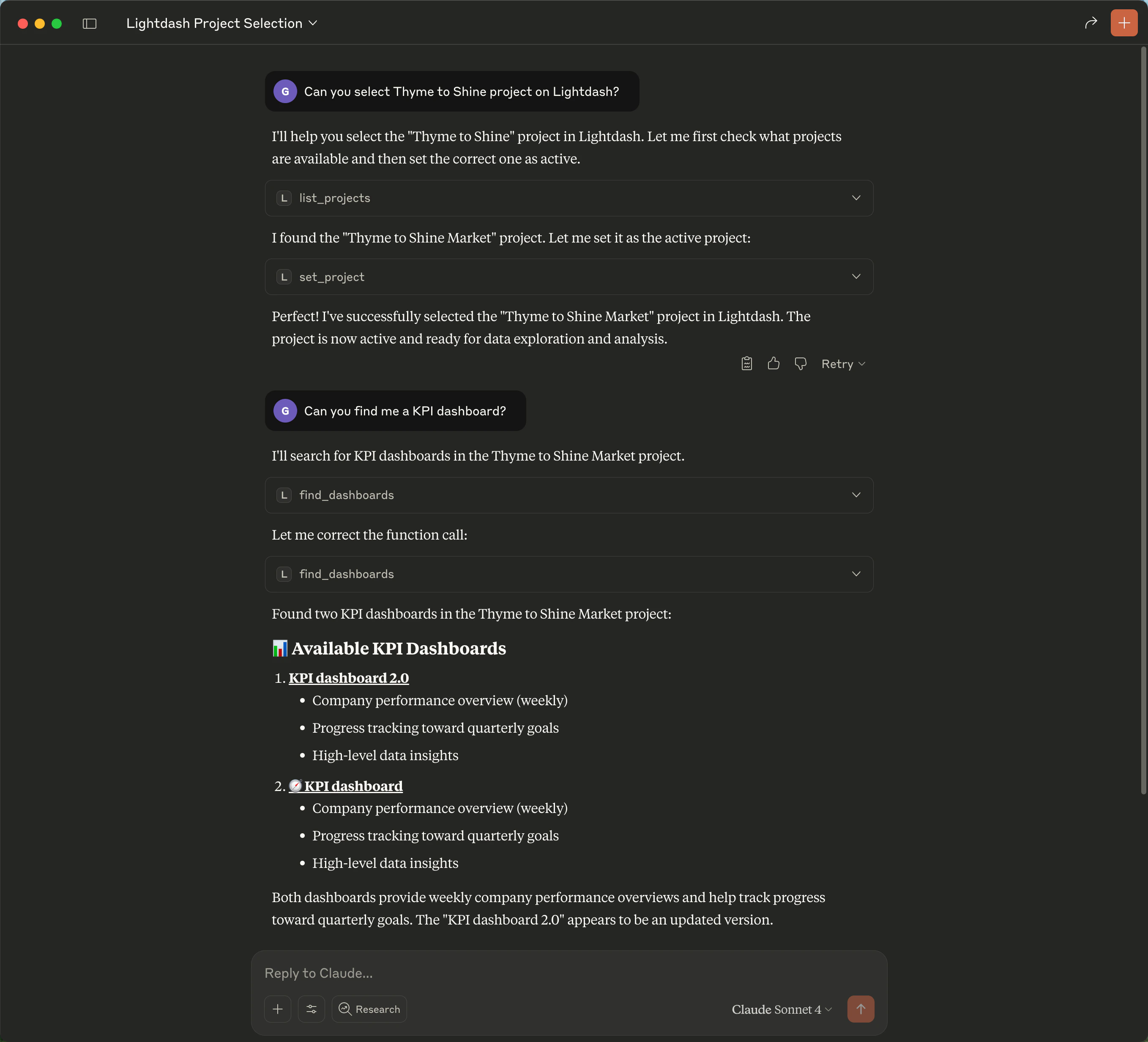Attach a file using the plus button
Image resolution: width=1148 pixels, height=1042 pixels.
click(x=277, y=1009)
